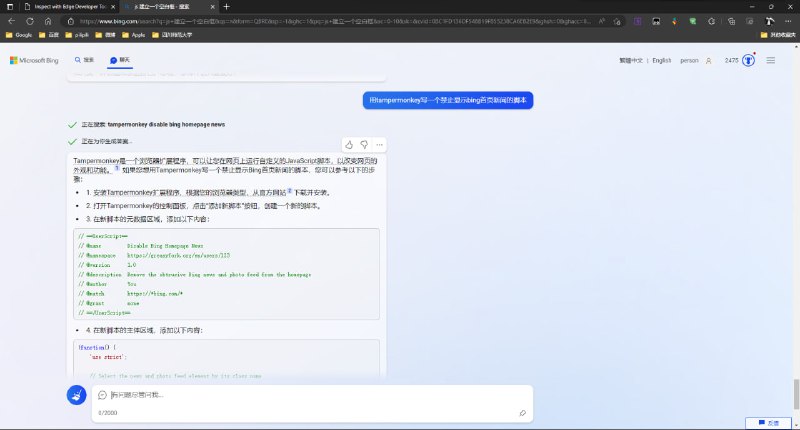Open the circular-arrows extension icon

coord(711,21)
